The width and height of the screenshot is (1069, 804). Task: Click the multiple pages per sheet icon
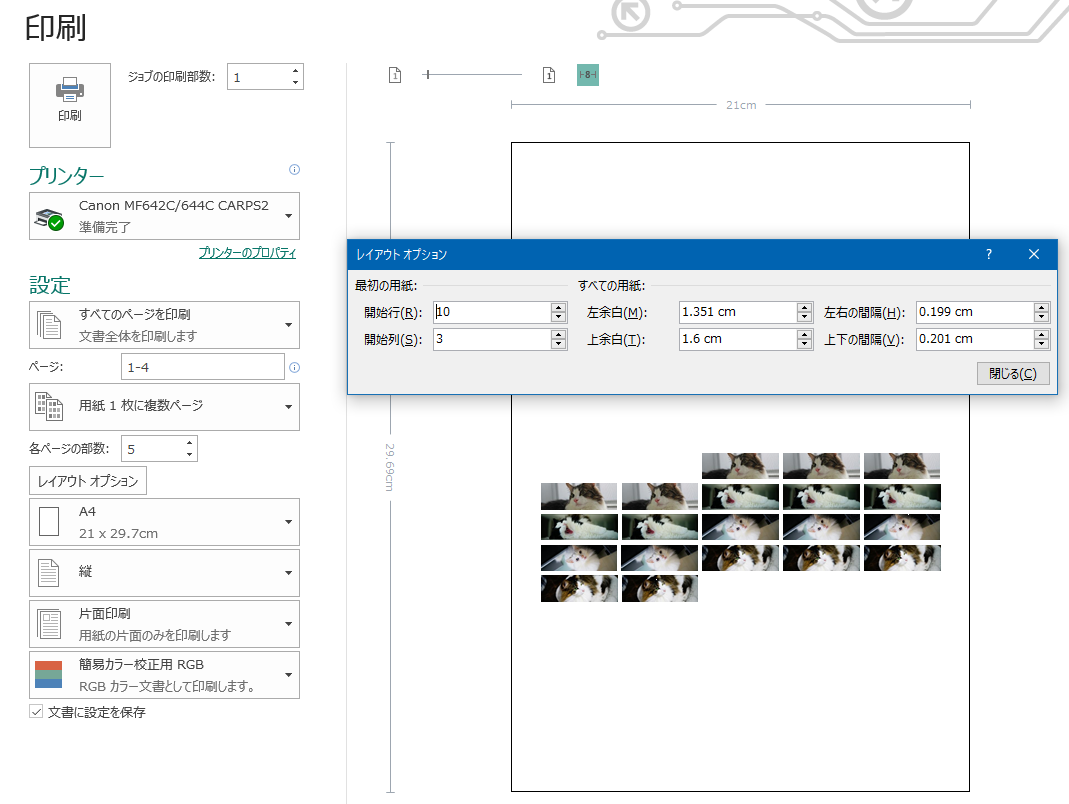point(49,406)
